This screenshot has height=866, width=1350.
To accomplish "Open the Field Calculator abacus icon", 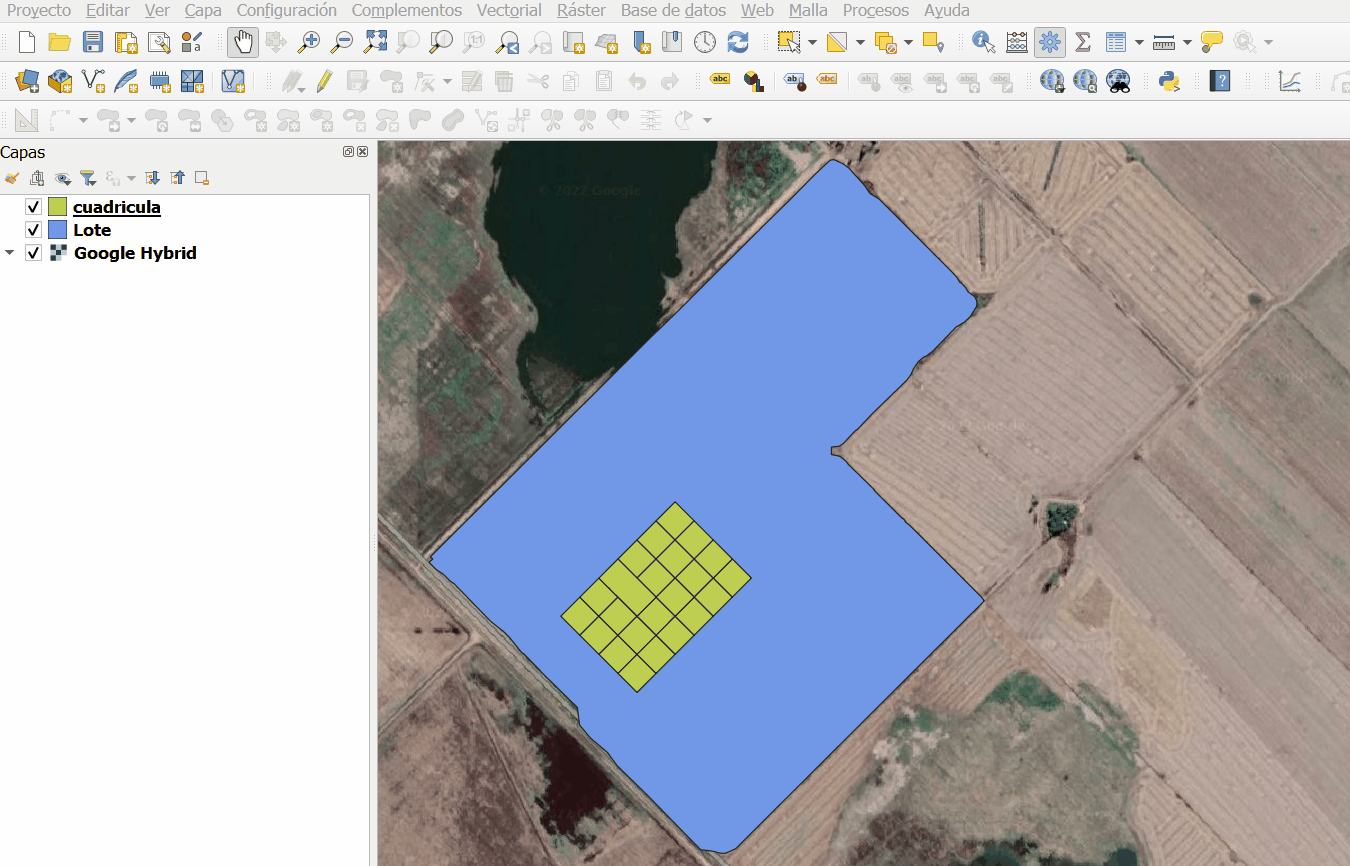I will click(1017, 42).
